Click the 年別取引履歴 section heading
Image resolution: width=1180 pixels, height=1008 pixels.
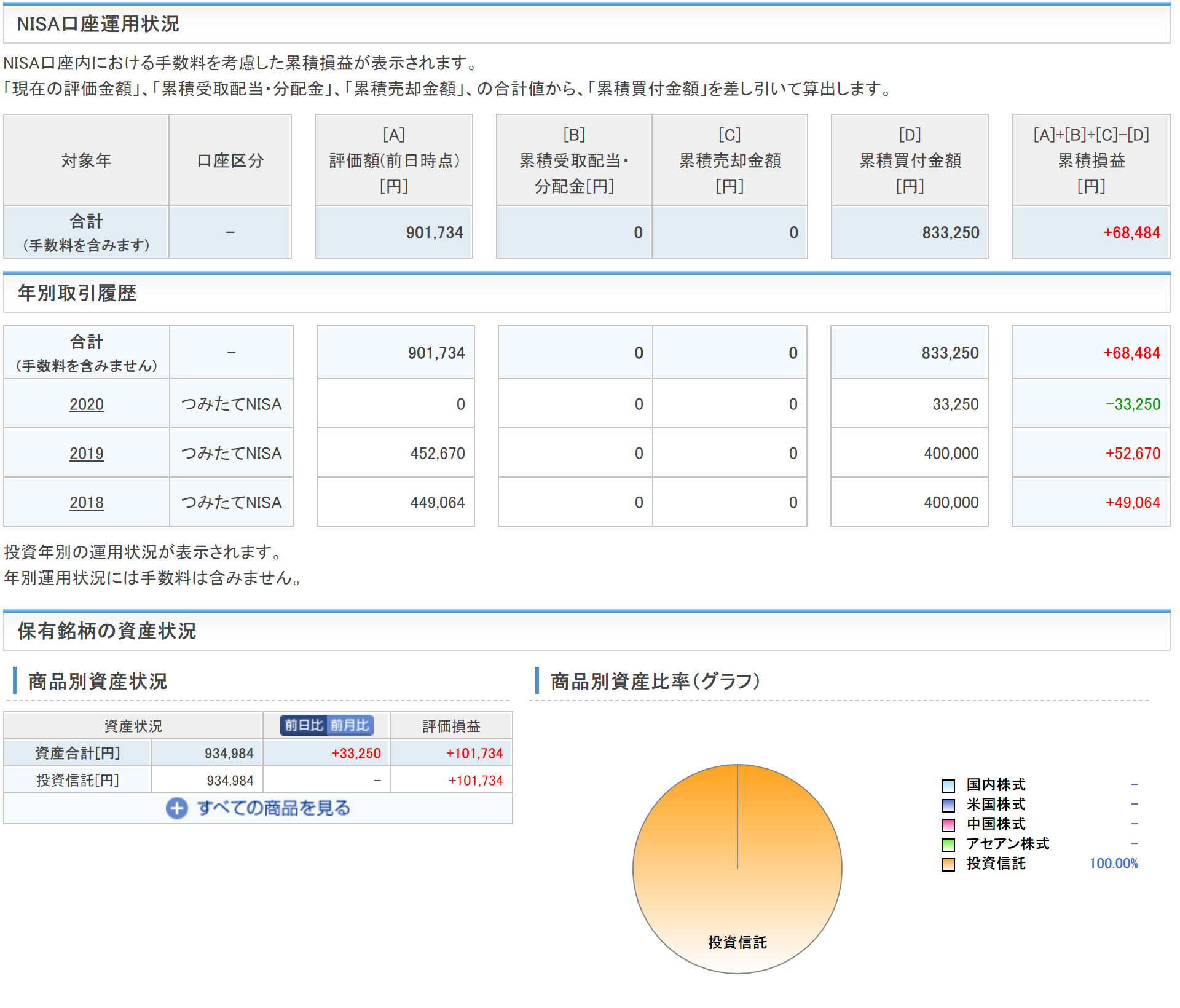[77, 293]
